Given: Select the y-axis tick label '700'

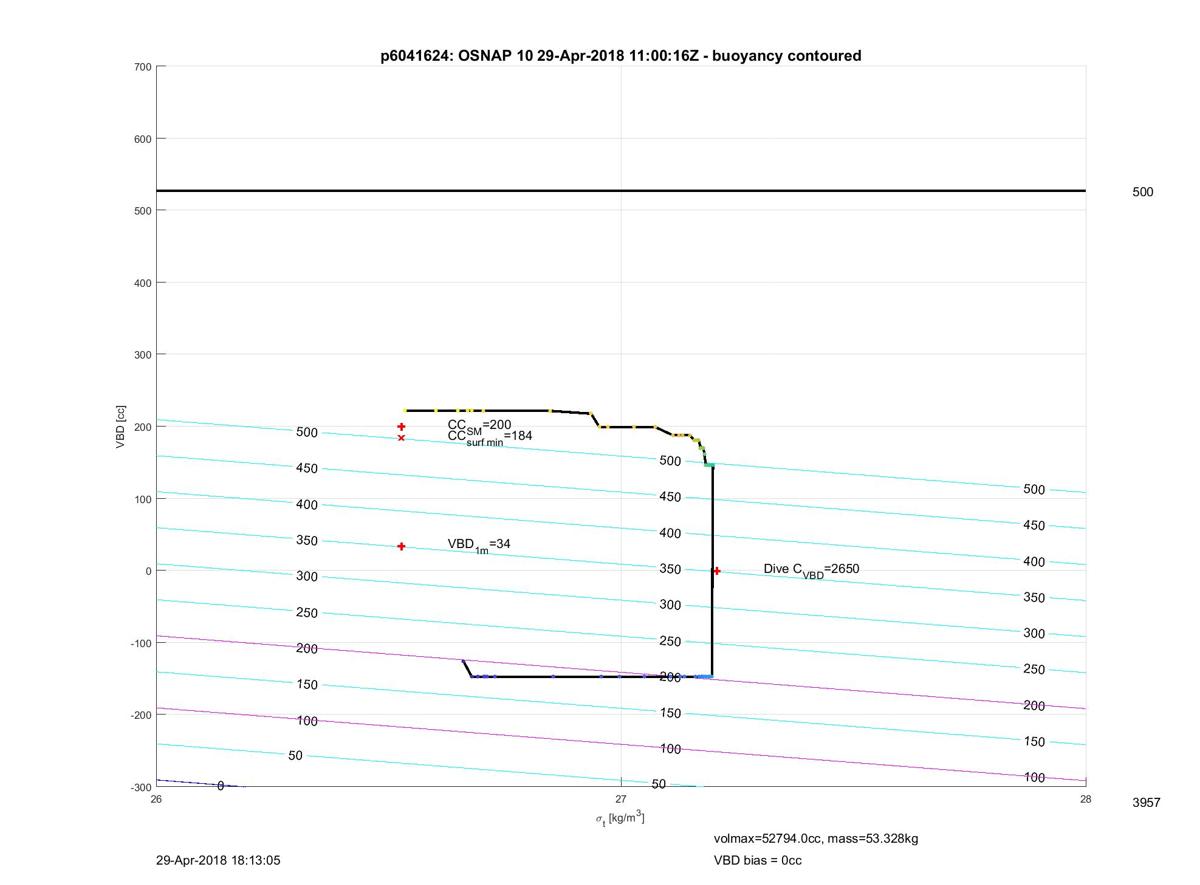Looking at the screenshot, I should [141, 67].
